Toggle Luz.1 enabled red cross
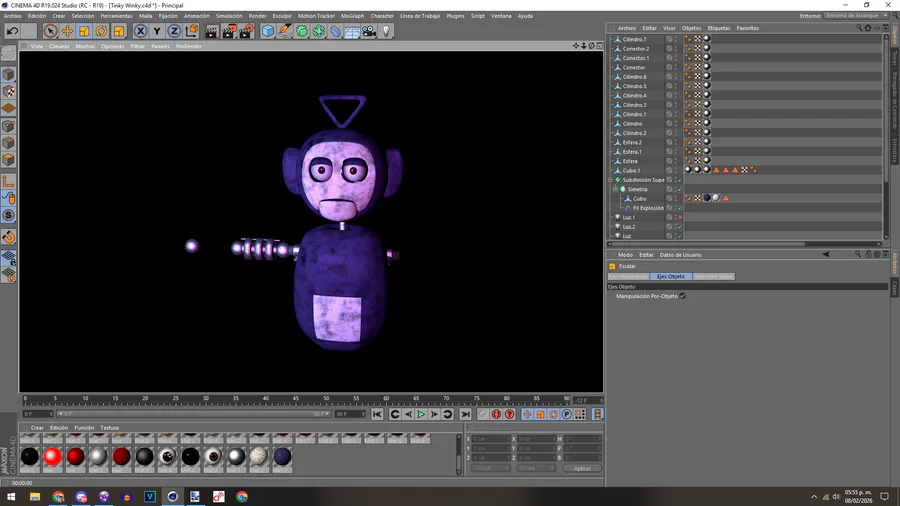 [x=680, y=217]
